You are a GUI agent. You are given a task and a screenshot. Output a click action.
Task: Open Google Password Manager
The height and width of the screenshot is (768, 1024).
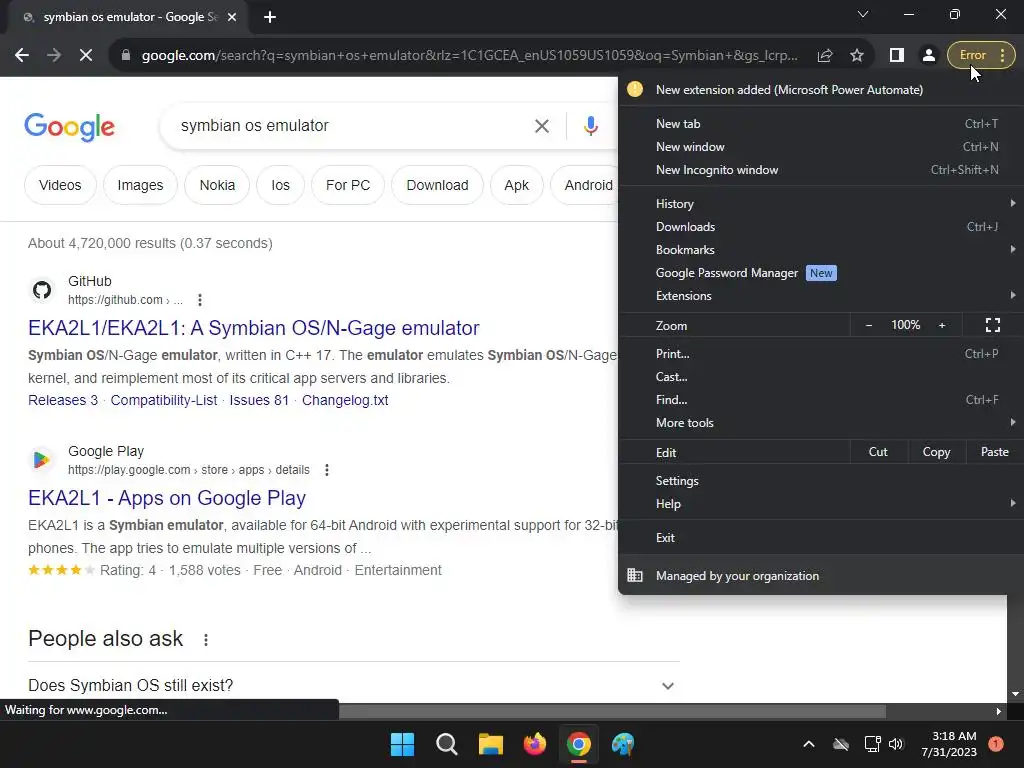pos(821,273)
